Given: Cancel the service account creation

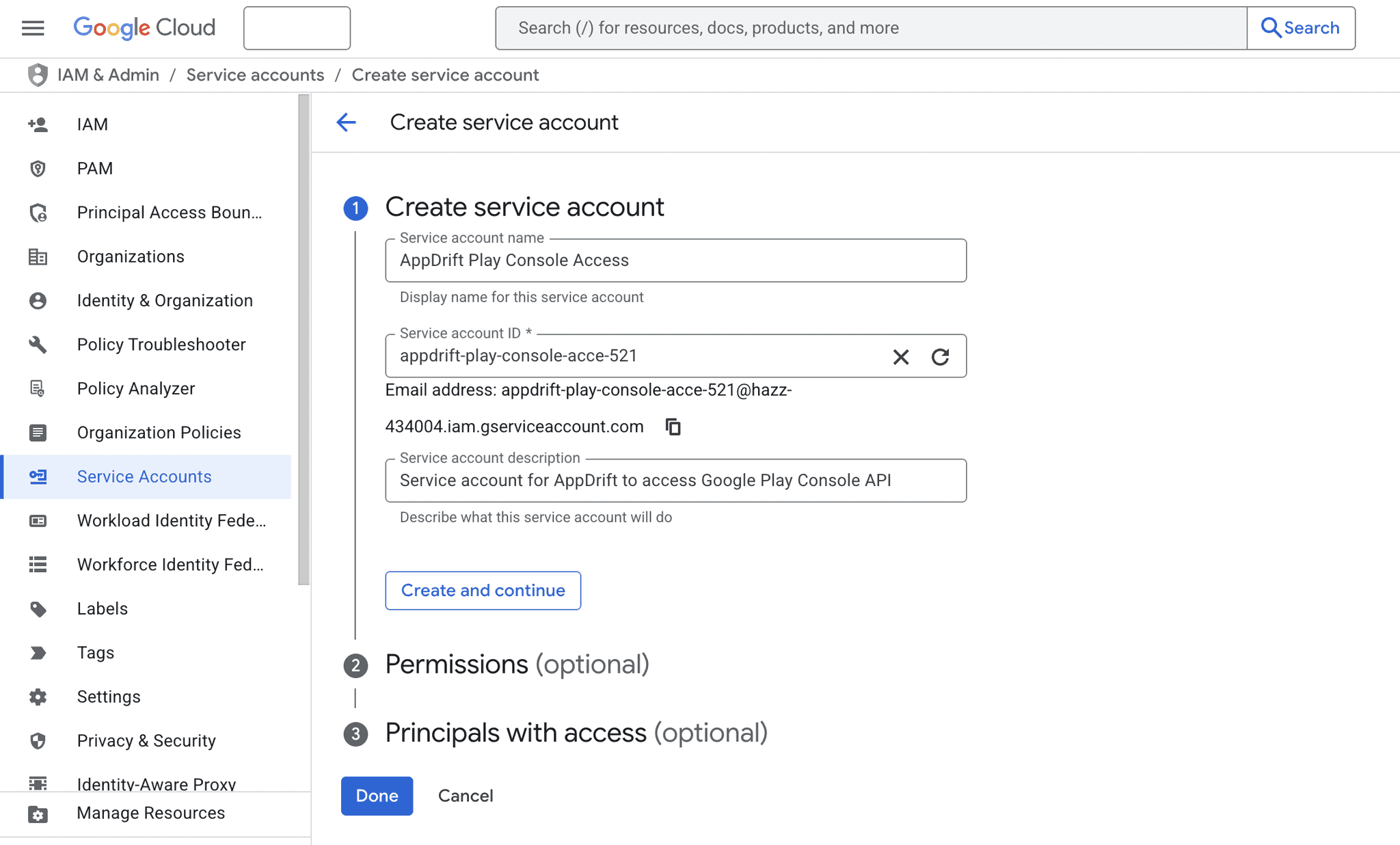Looking at the screenshot, I should click(466, 796).
